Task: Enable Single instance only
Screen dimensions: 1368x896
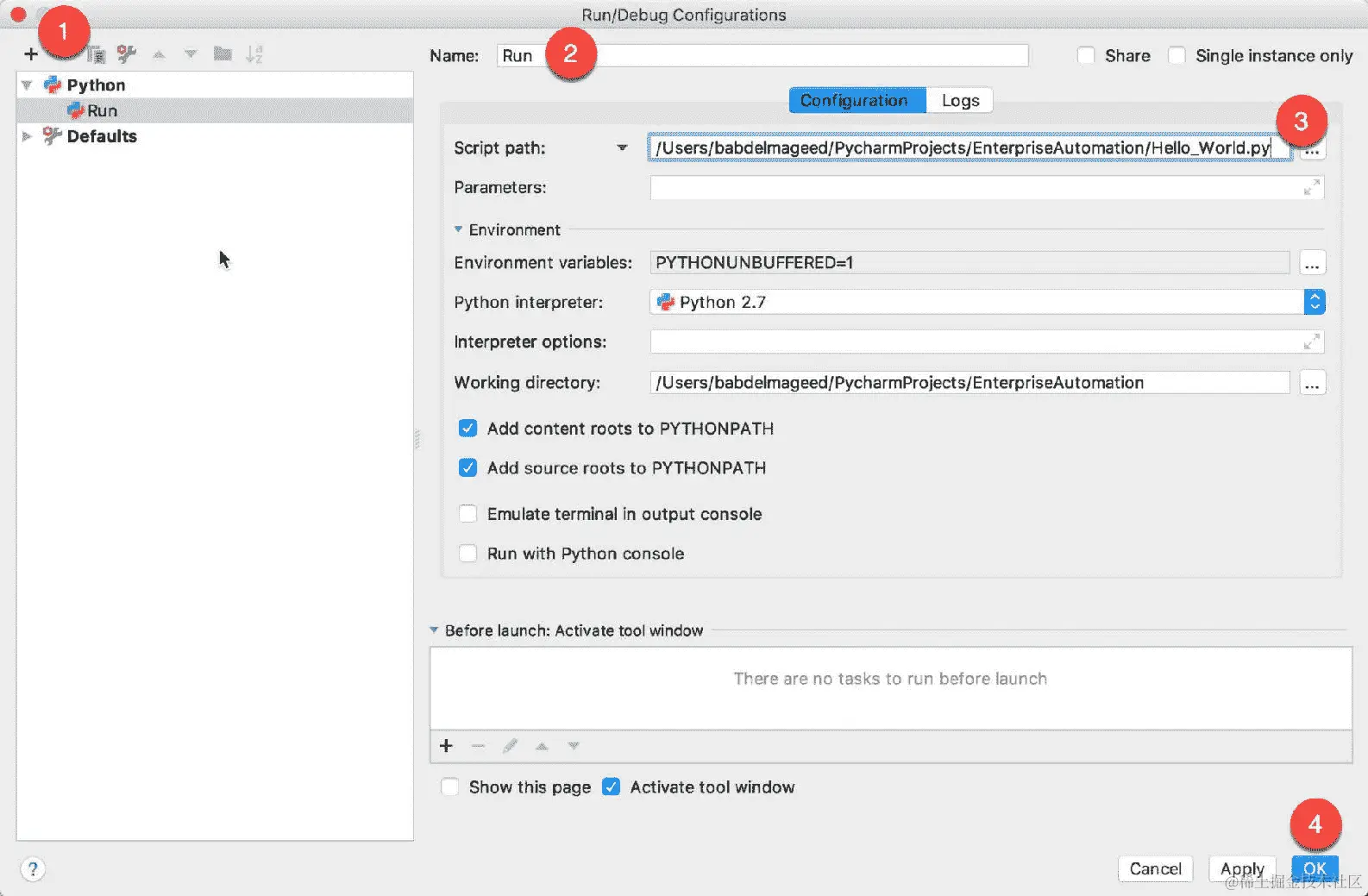Action: [1177, 55]
